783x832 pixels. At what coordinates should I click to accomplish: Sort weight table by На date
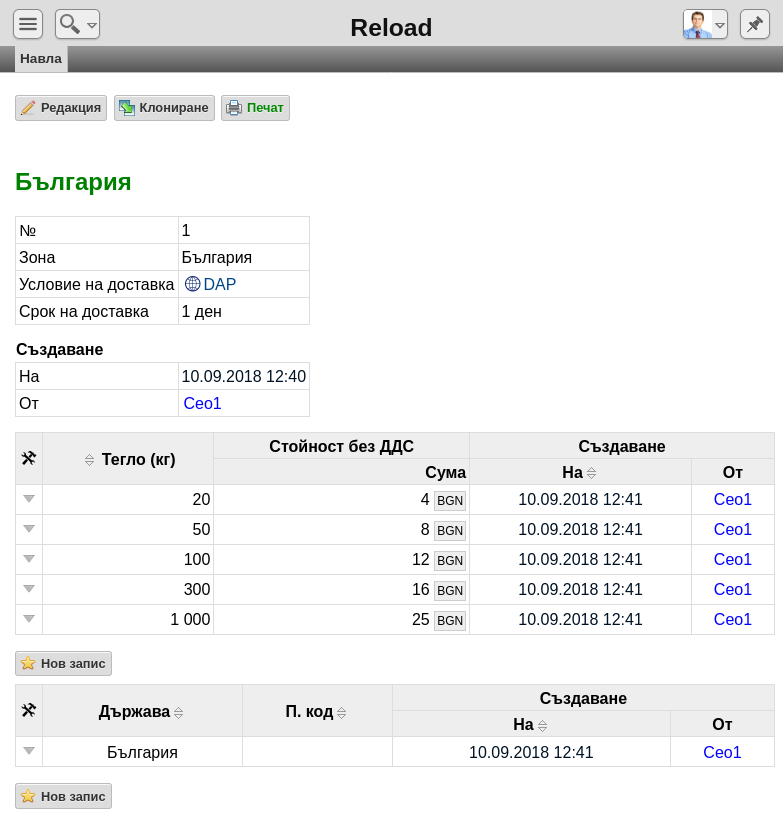(x=591, y=473)
